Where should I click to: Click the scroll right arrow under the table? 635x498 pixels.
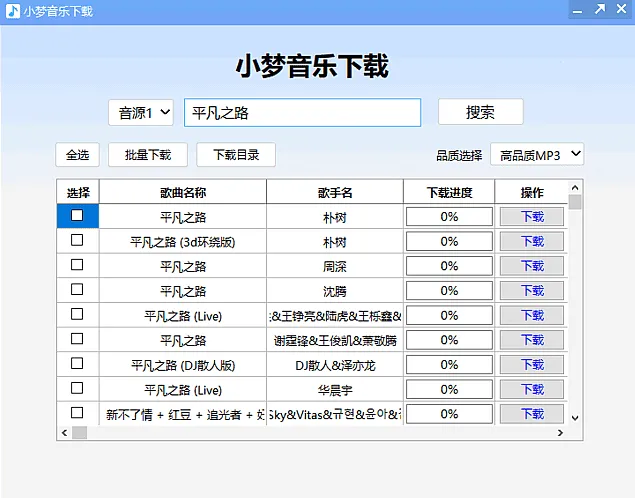click(560, 433)
